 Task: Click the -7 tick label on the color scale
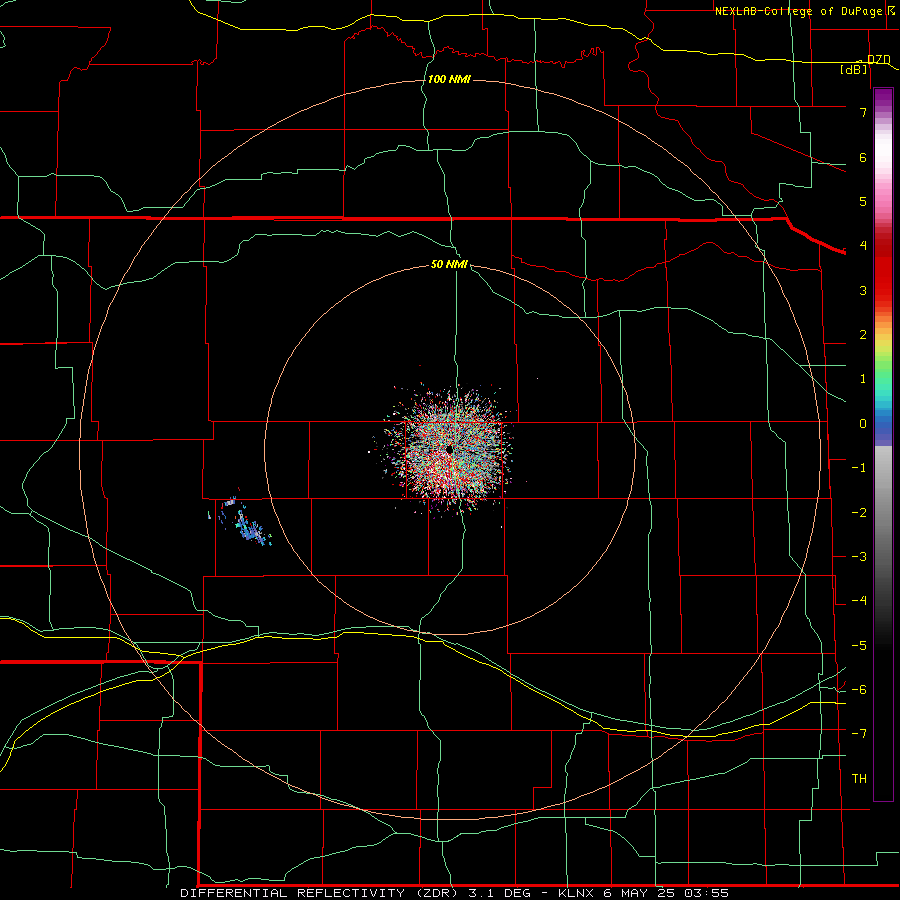point(859,733)
